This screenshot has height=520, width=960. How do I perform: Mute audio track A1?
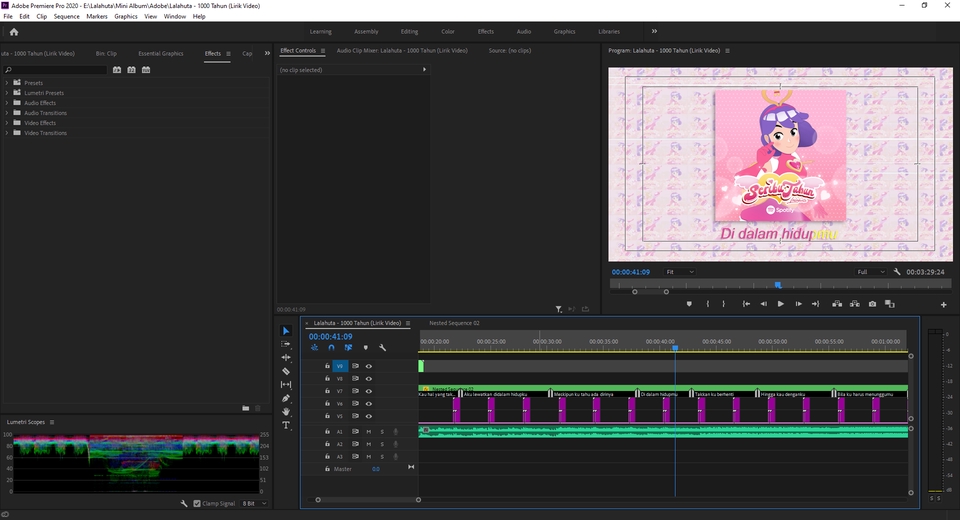368,431
